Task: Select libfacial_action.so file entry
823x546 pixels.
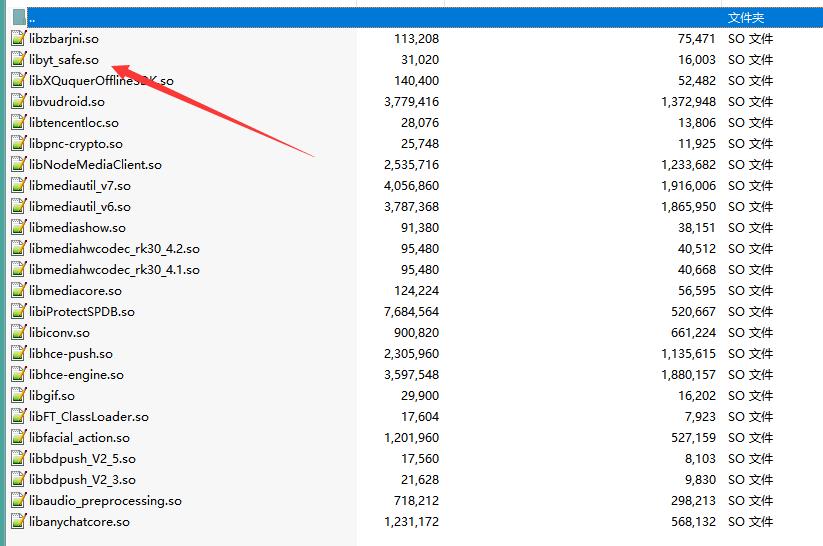Action: [x=79, y=438]
